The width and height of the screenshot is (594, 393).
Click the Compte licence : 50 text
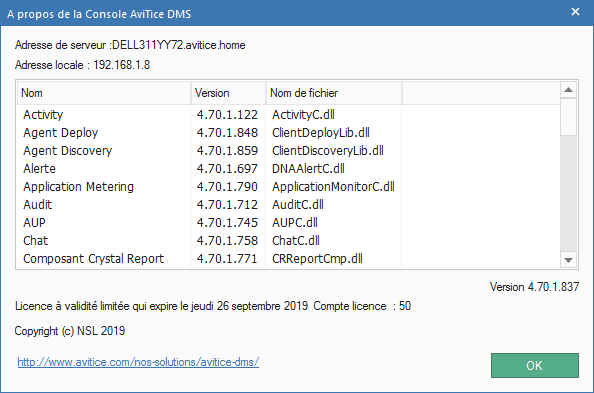pyautogui.click(x=362, y=306)
